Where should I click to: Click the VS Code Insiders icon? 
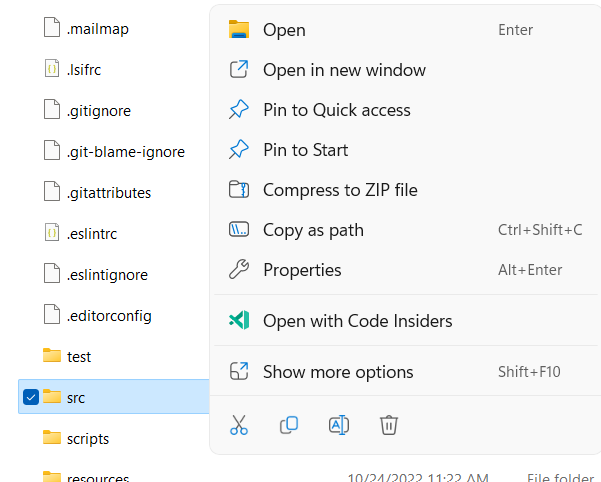[239, 321]
